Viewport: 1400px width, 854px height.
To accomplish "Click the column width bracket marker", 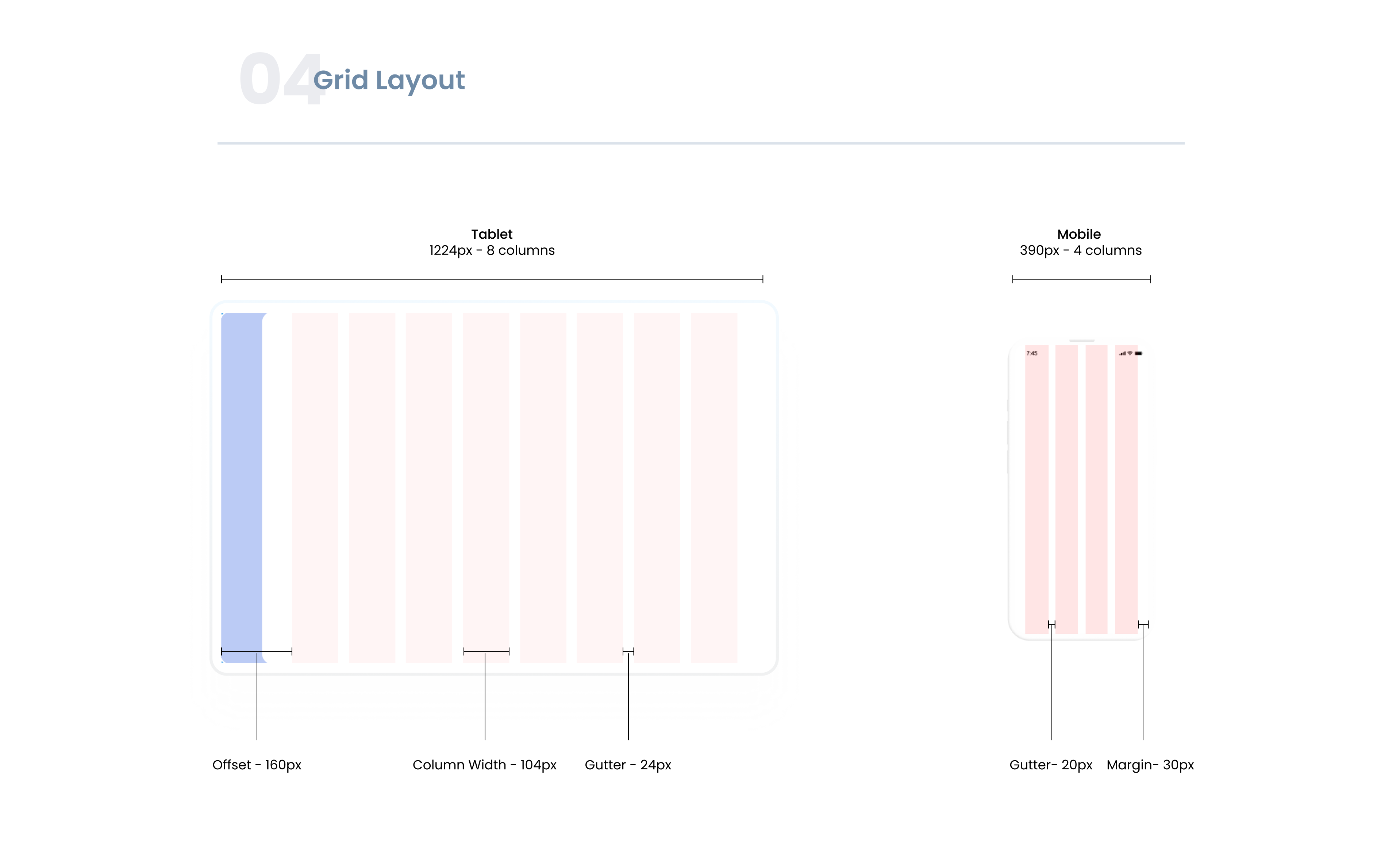I will click(x=486, y=651).
